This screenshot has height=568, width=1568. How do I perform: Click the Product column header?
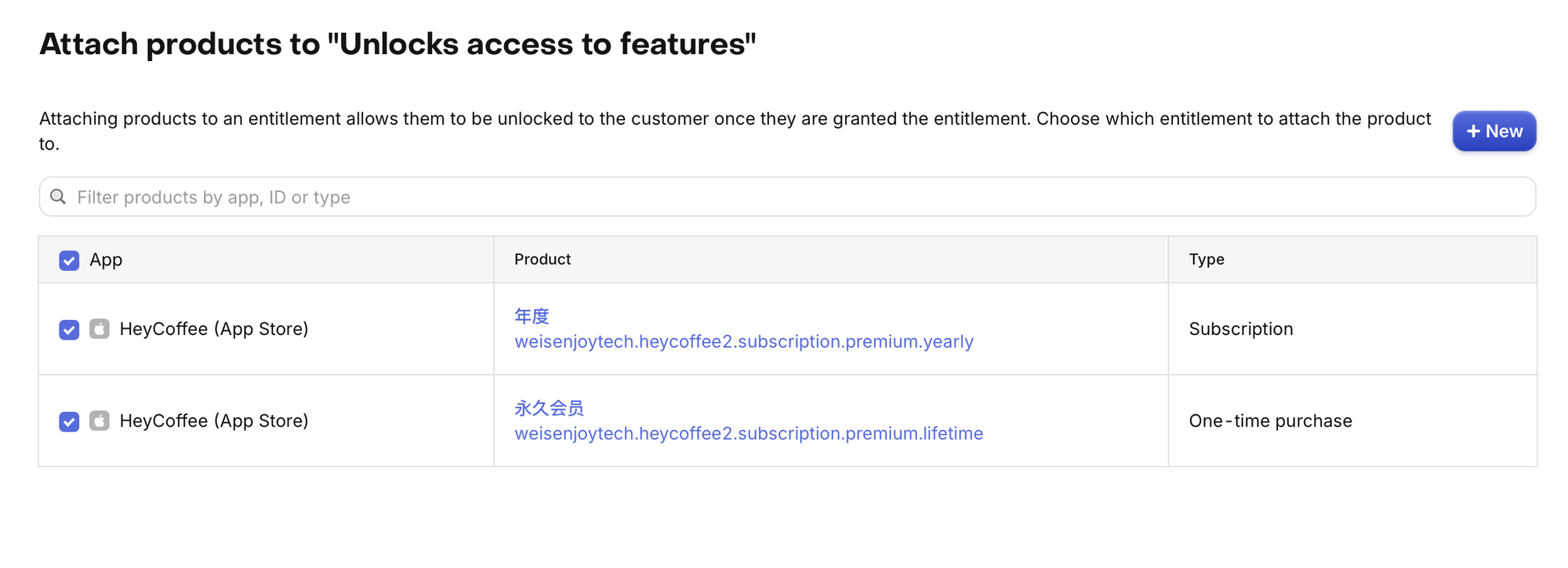(x=543, y=260)
